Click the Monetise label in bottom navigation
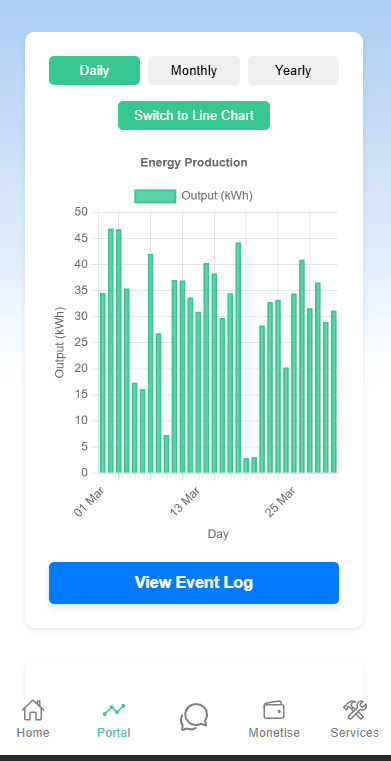Screen dimensions: 391x761 (x=274, y=732)
